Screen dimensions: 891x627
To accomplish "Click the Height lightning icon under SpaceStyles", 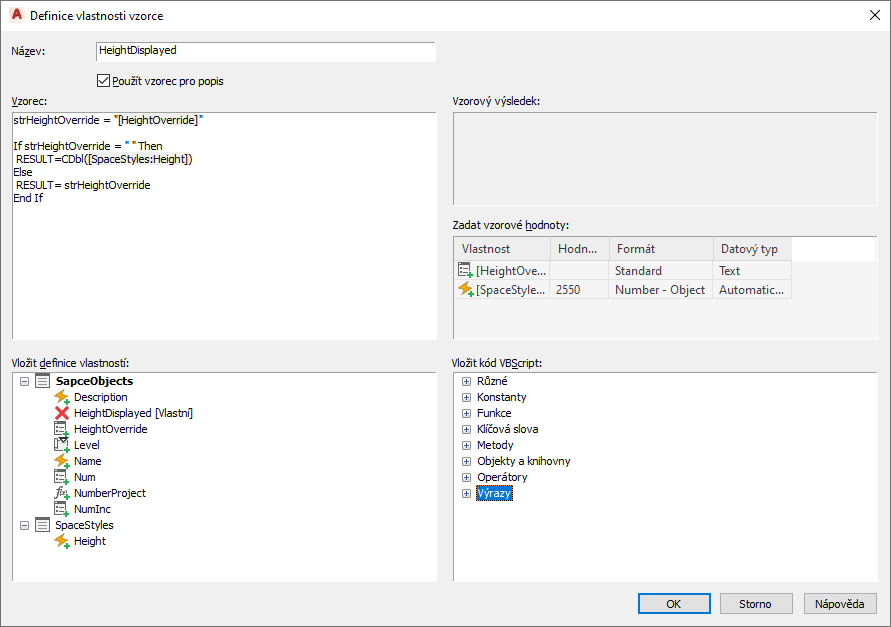I will tap(61, 541).
